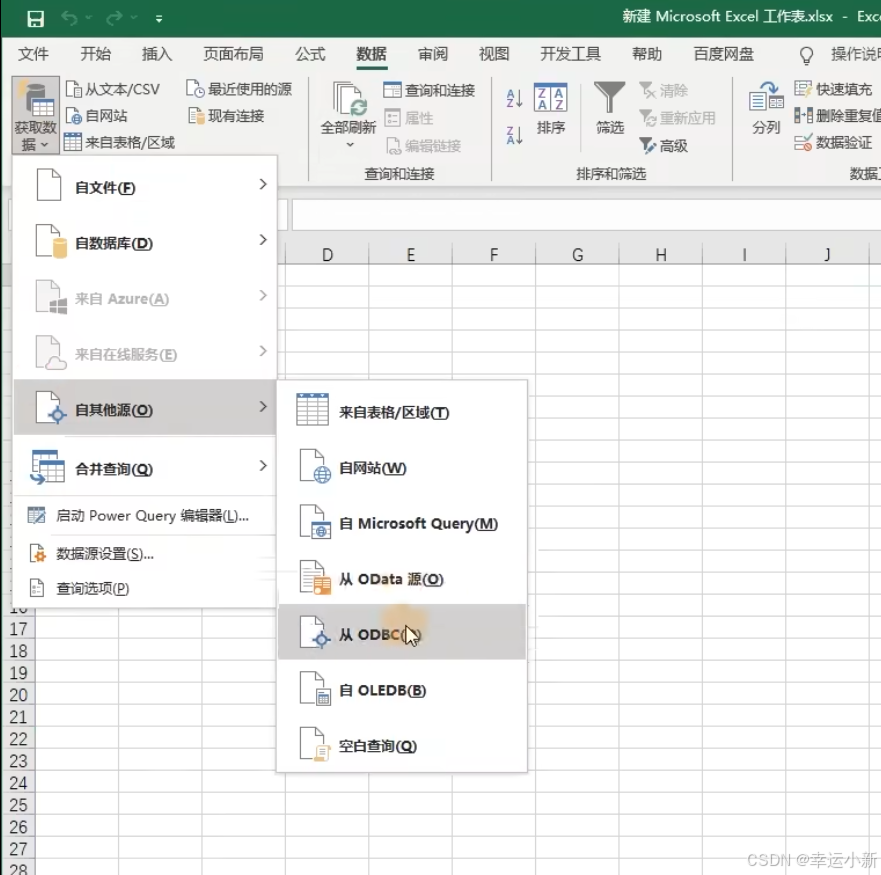Open the 开发工具 ribbon tab
The image size is (881, 875).
(570, 54)
